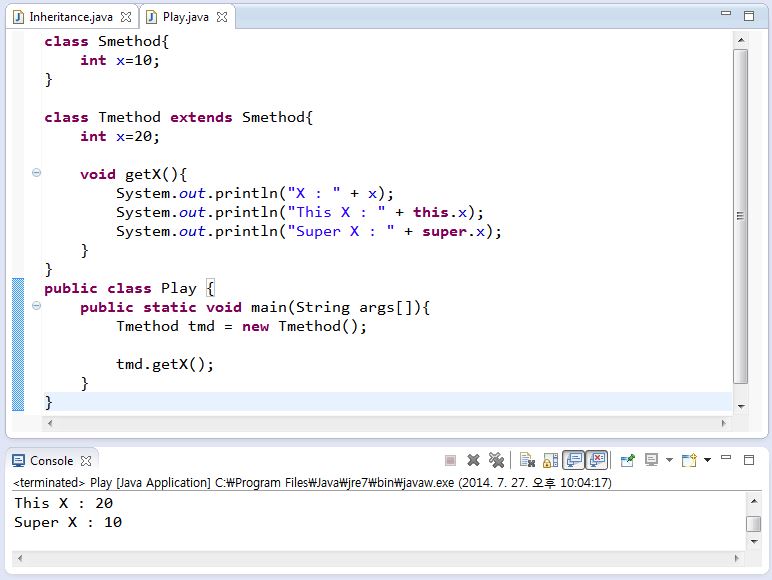Image resolution: width=772 pixels, height=580 pixels.
Task: Click the "tmd.getX();" line
Action: (x=165, y=365)
